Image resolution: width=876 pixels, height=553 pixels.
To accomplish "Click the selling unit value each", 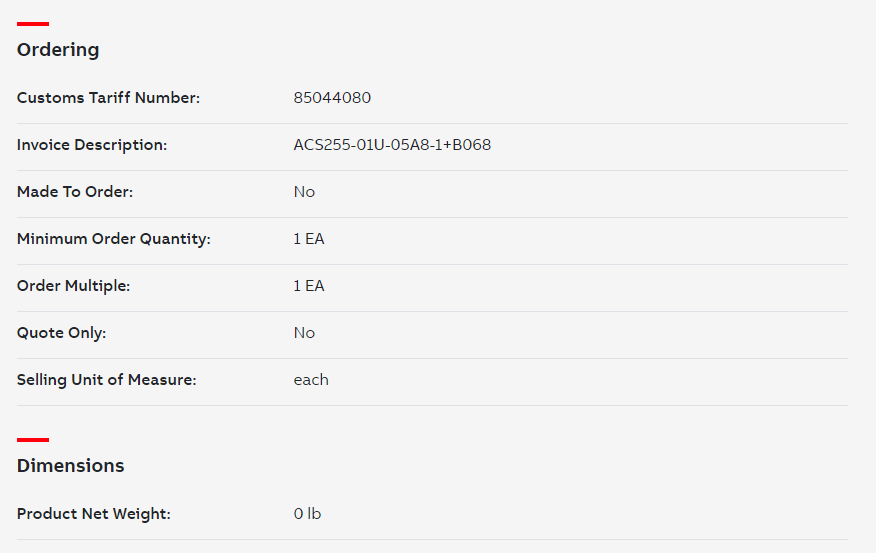I will (311, 379).
